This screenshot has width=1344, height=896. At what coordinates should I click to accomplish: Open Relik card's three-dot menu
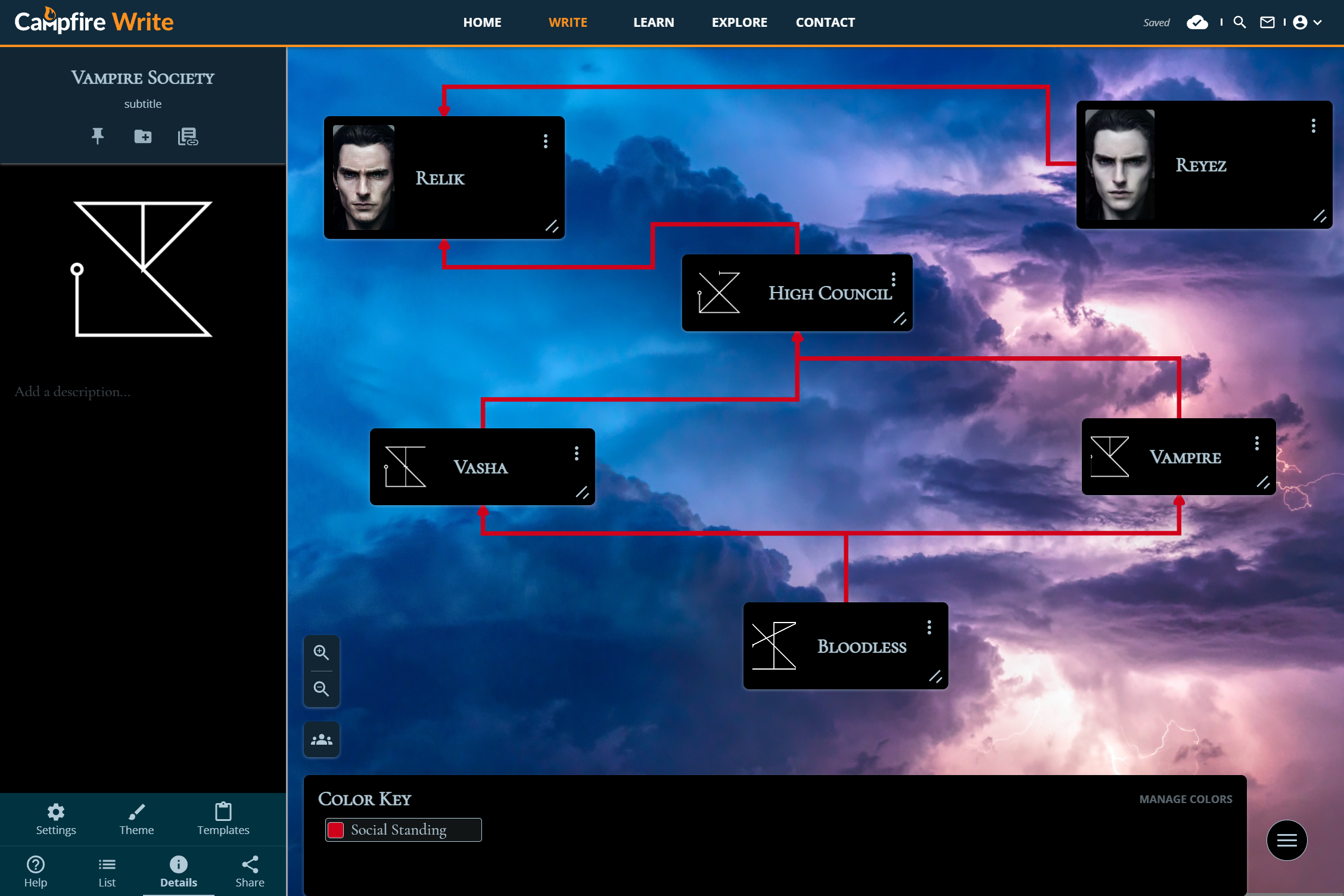click(x=546, y=141)
